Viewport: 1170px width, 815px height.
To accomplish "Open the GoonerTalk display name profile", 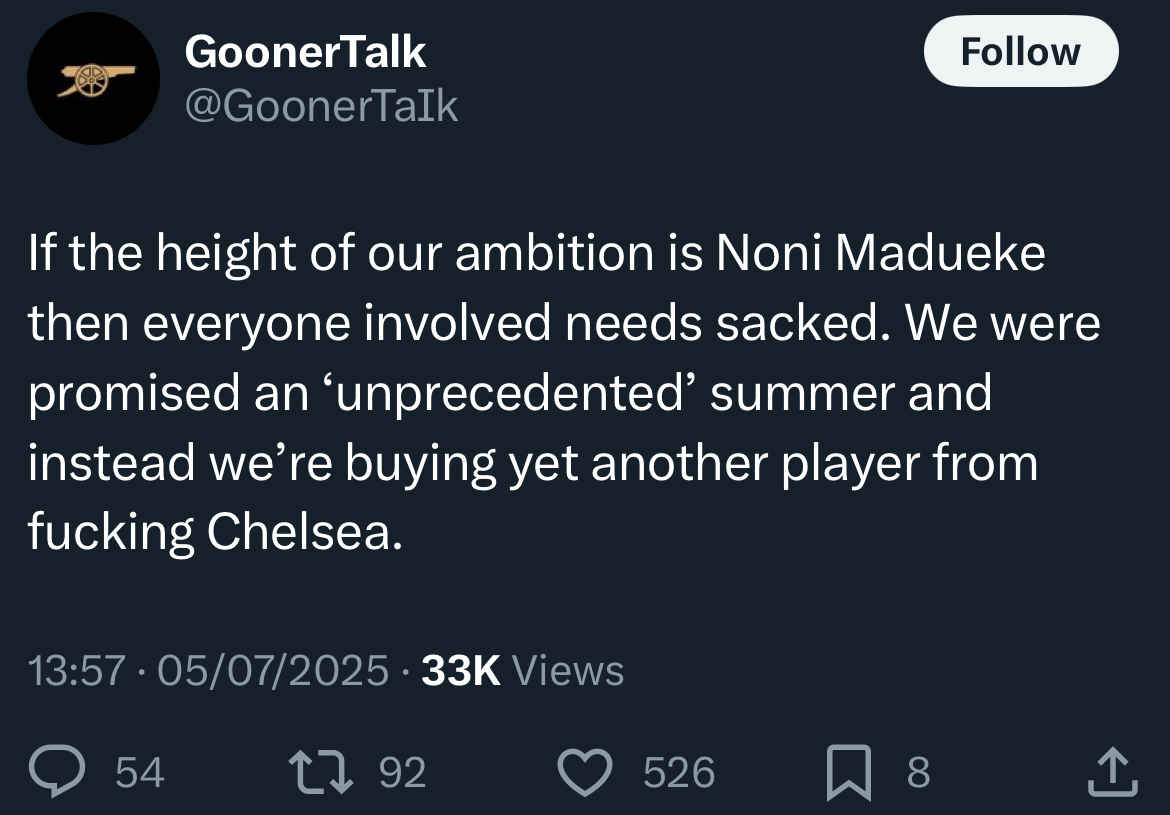I will tap(305, 52).
